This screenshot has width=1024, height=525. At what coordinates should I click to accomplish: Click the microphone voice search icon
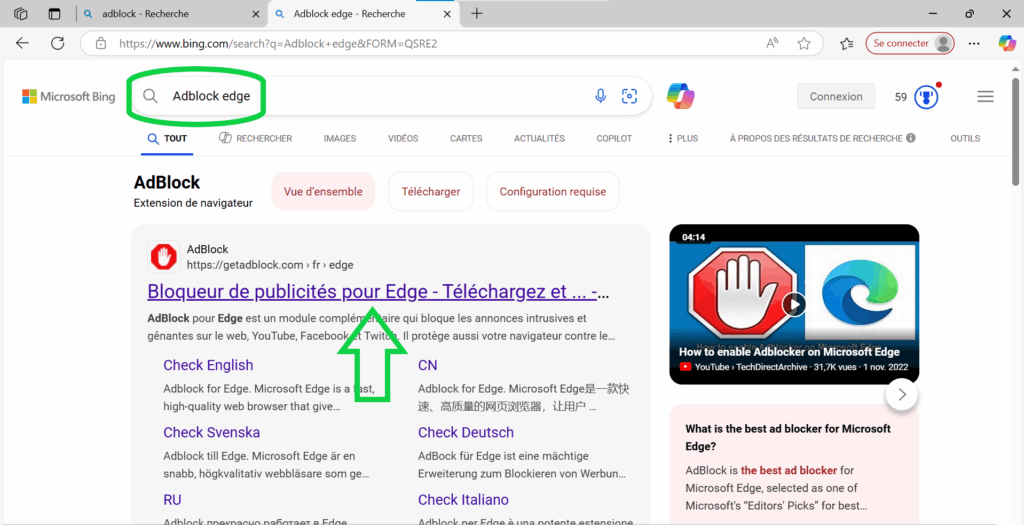coord(600,96)
